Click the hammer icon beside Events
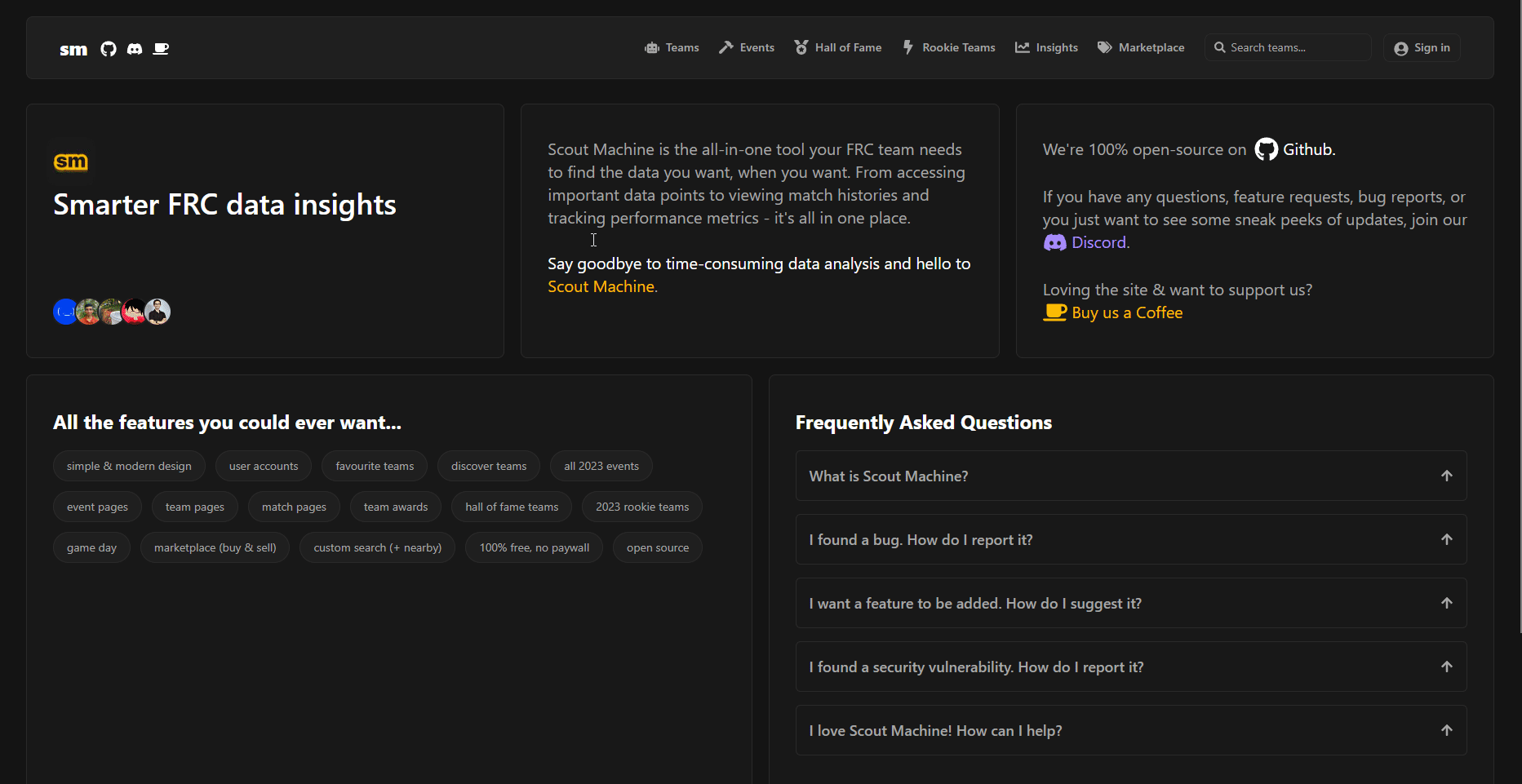The width and height of the screenshot is (1522, 784). (x=726, y=48)
